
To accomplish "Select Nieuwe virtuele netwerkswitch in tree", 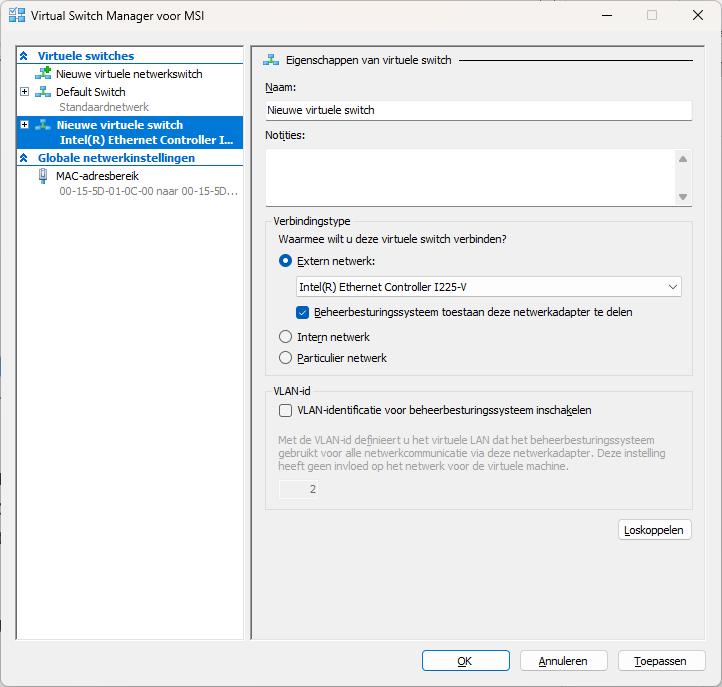I will (129, 74).
